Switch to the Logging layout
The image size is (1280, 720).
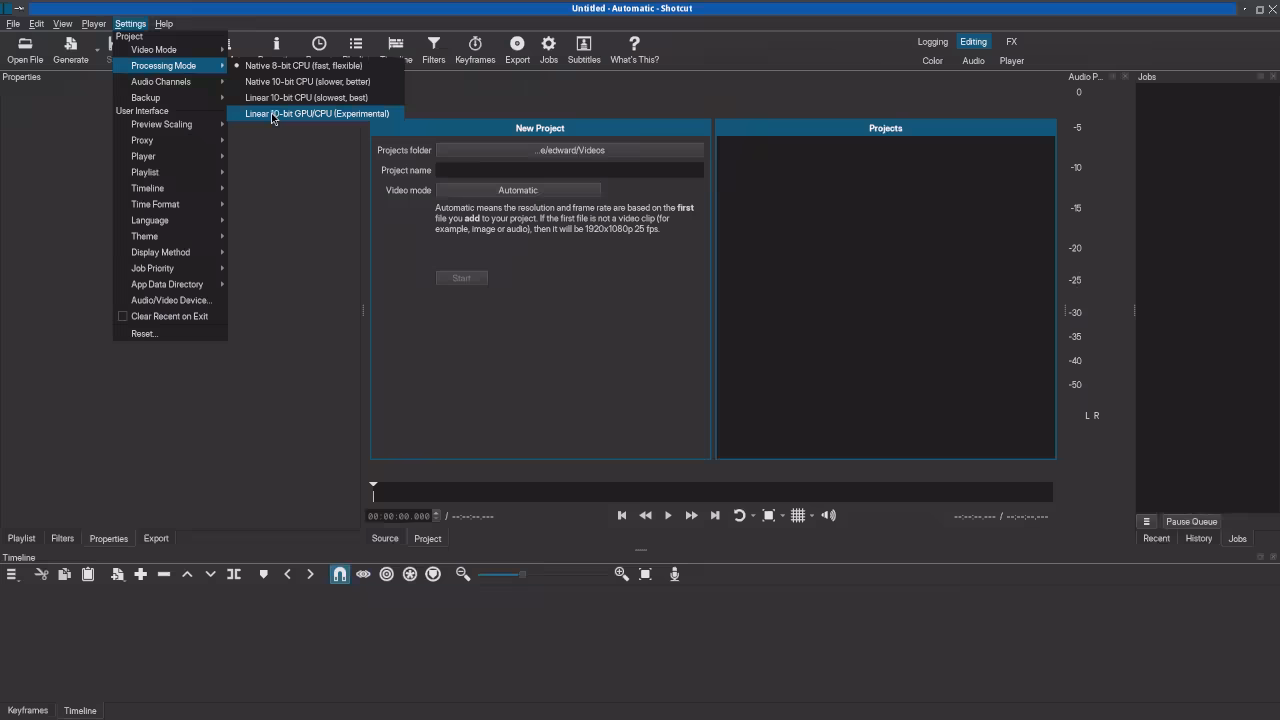tap(932, 42)
